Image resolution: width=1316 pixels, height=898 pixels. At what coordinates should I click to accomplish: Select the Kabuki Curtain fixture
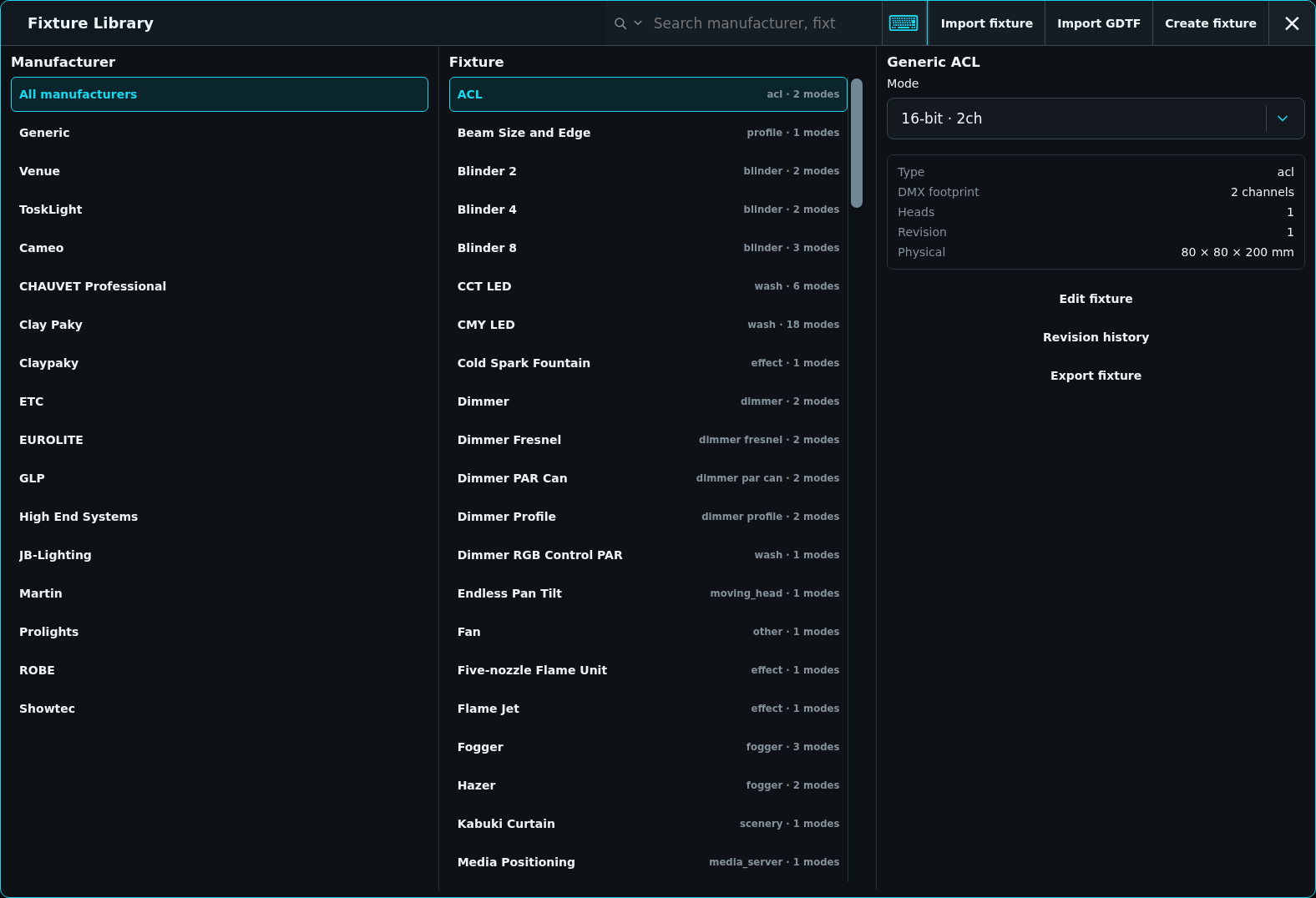(x=648, y=824)
